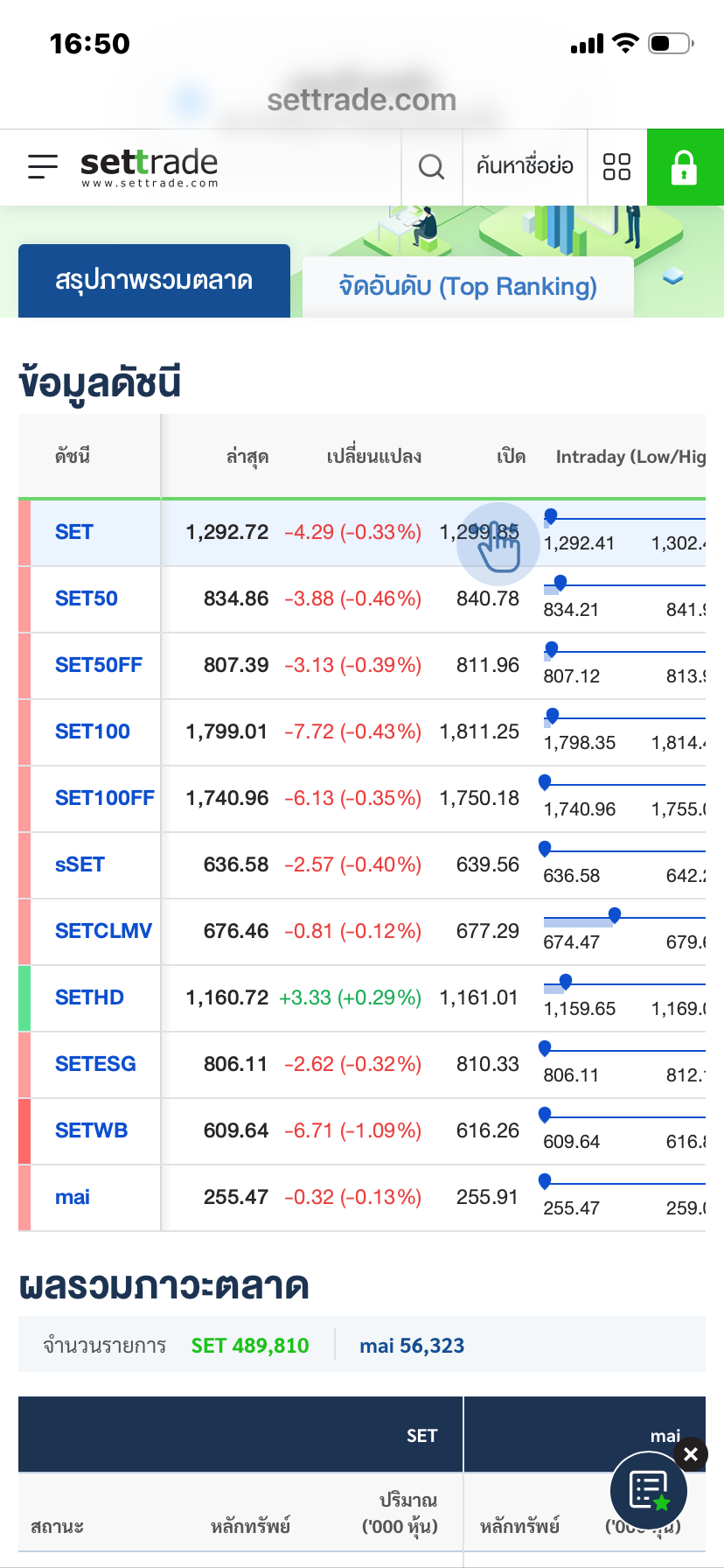Open the mai index link

coord(73,1197)
